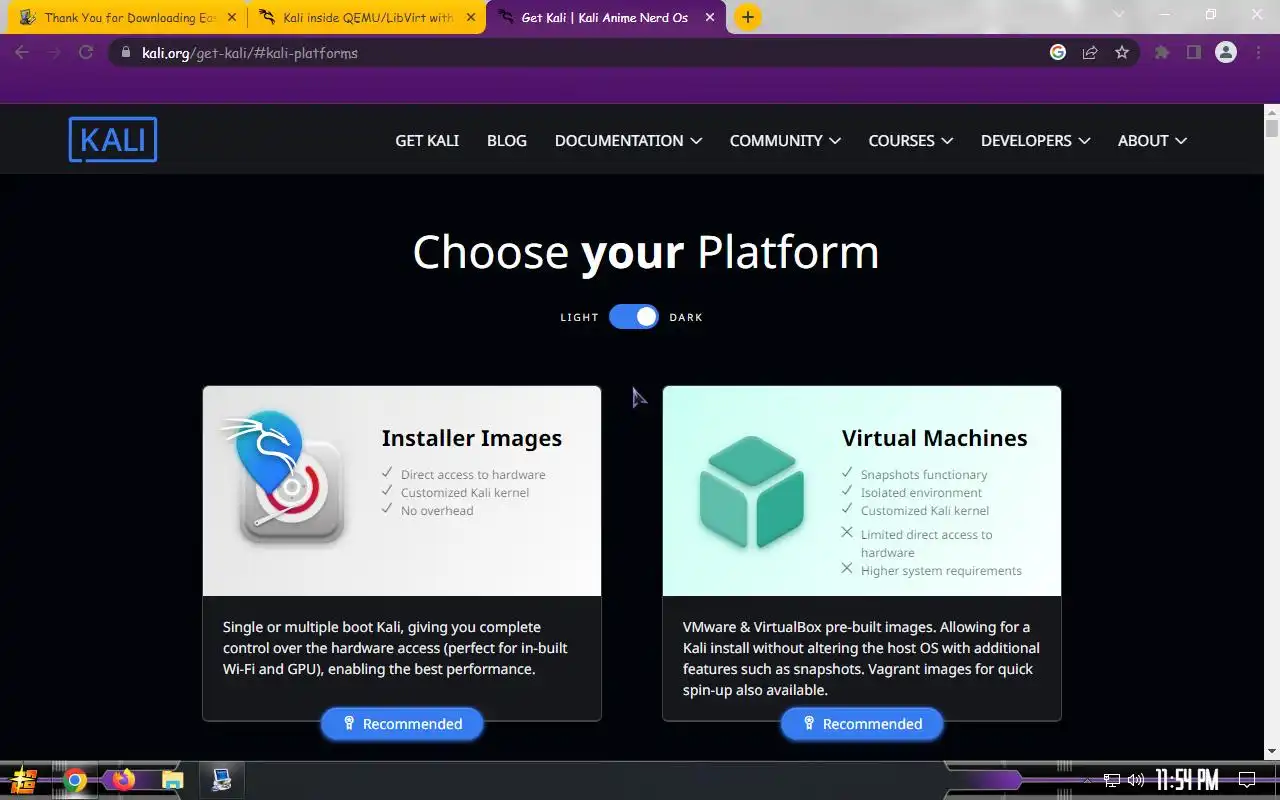
Task: Open the notification center icon
Action: pos(1247,780)
